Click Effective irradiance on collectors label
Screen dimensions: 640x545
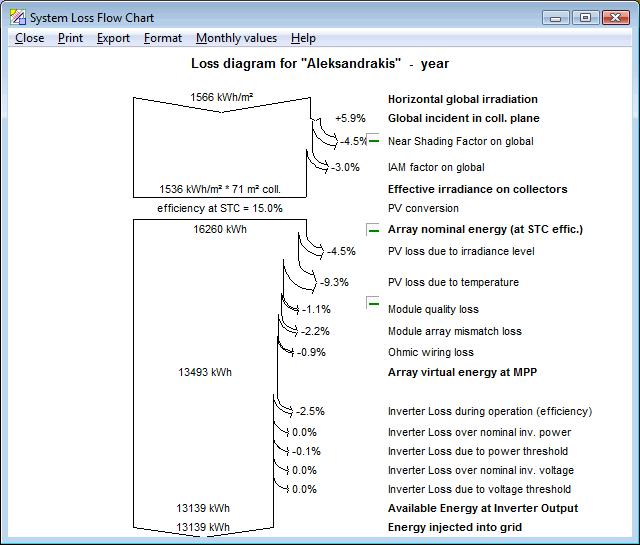(478, 189)
